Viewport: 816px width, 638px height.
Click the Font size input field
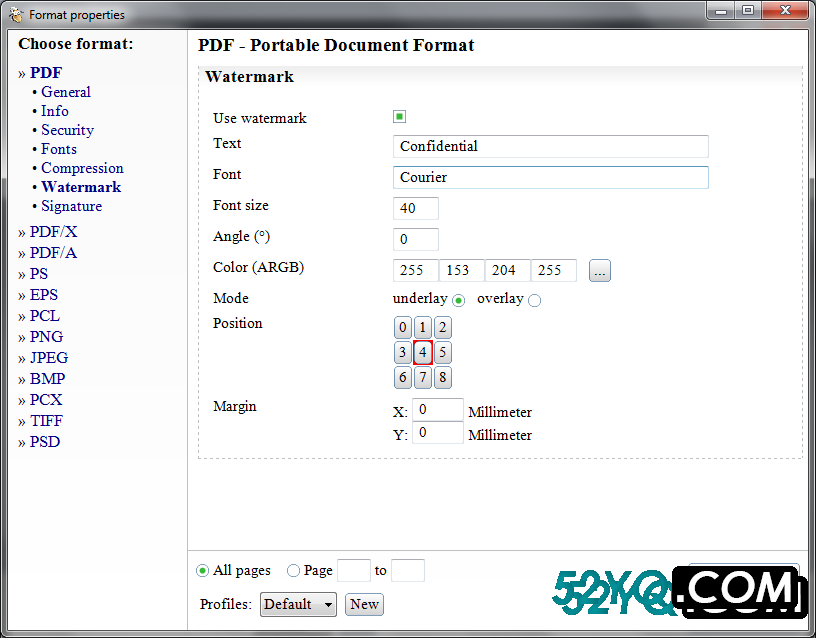(416, 208)
